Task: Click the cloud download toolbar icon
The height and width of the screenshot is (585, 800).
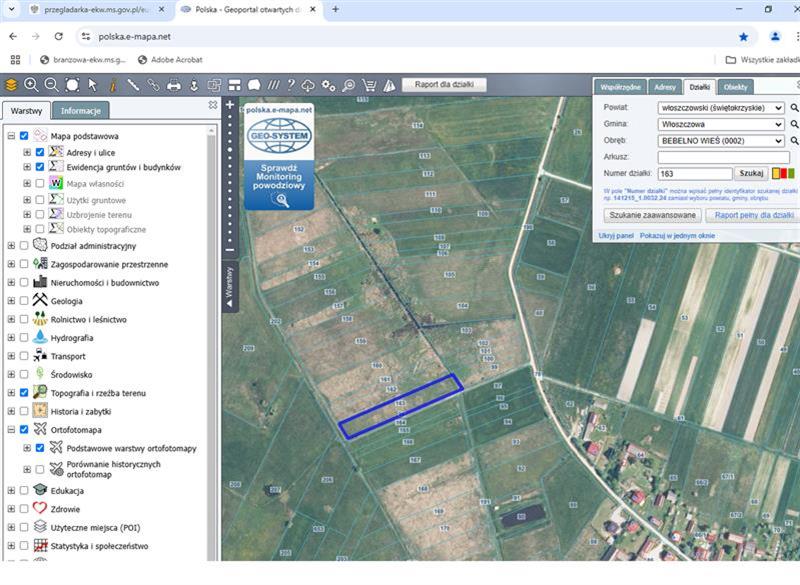Action: tap(309, 85)
